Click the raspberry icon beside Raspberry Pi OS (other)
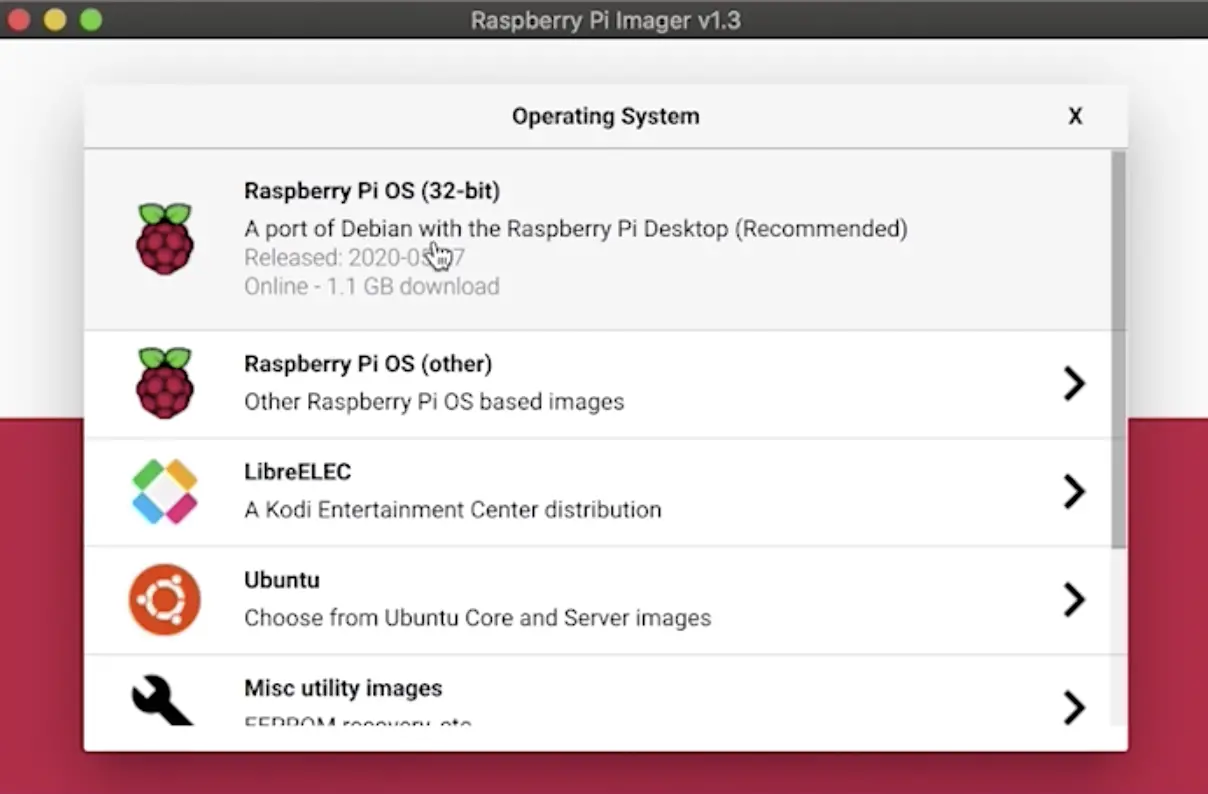The width and height of the screenshot is (1208, 794). pyautogui.click(x=165, y=383)
